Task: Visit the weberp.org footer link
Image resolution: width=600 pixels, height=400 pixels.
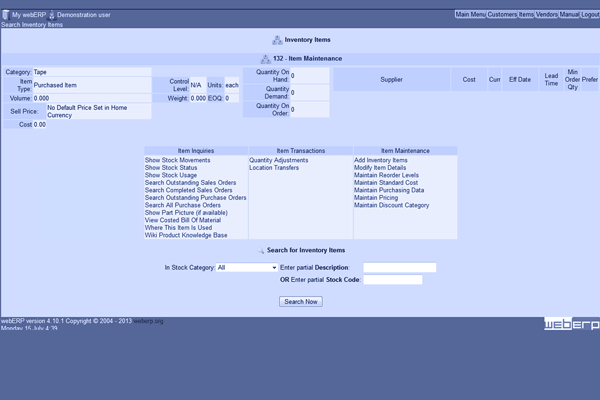Action: click(x=149, y=321)
